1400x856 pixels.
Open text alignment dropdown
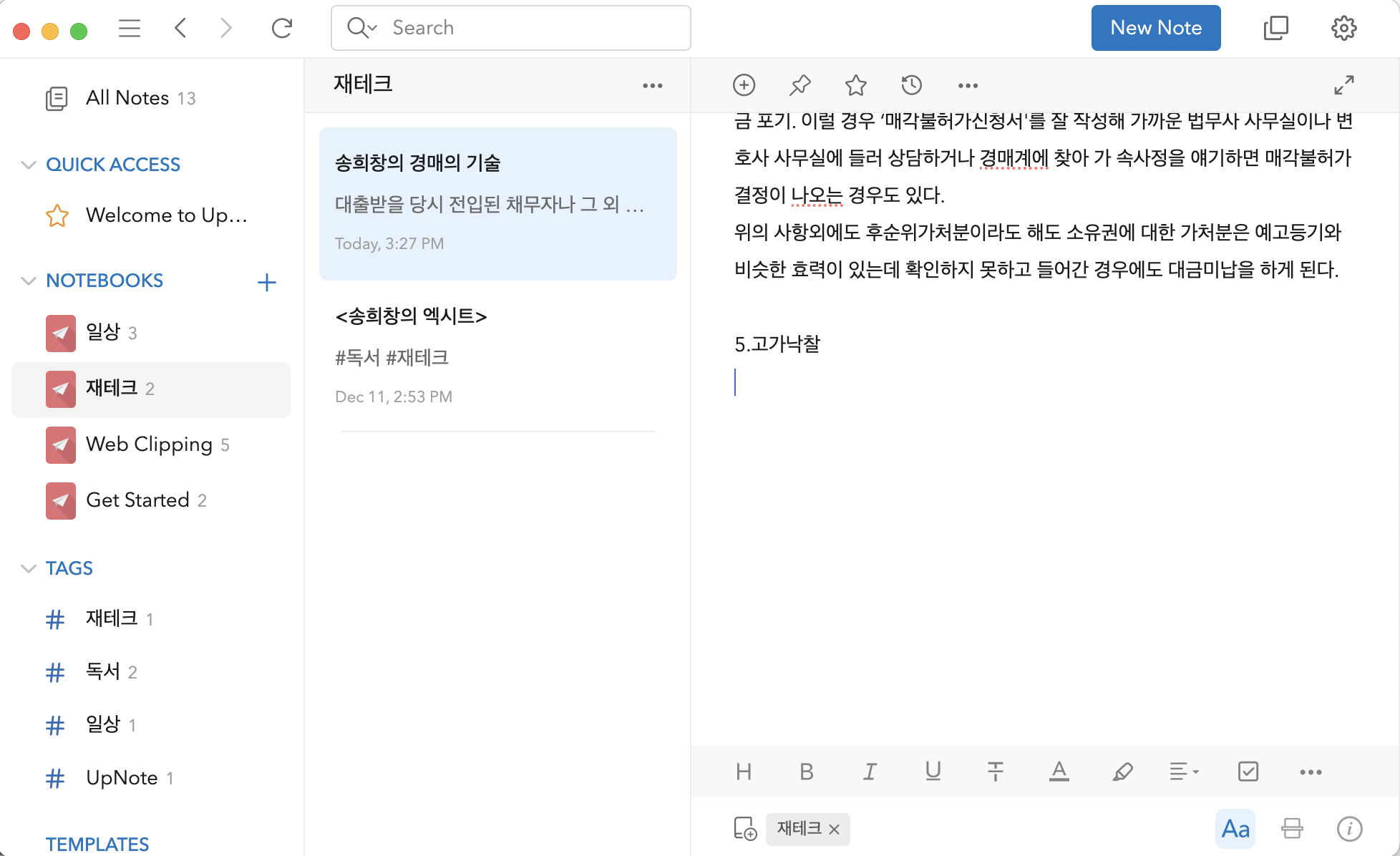pos(1184,772)
